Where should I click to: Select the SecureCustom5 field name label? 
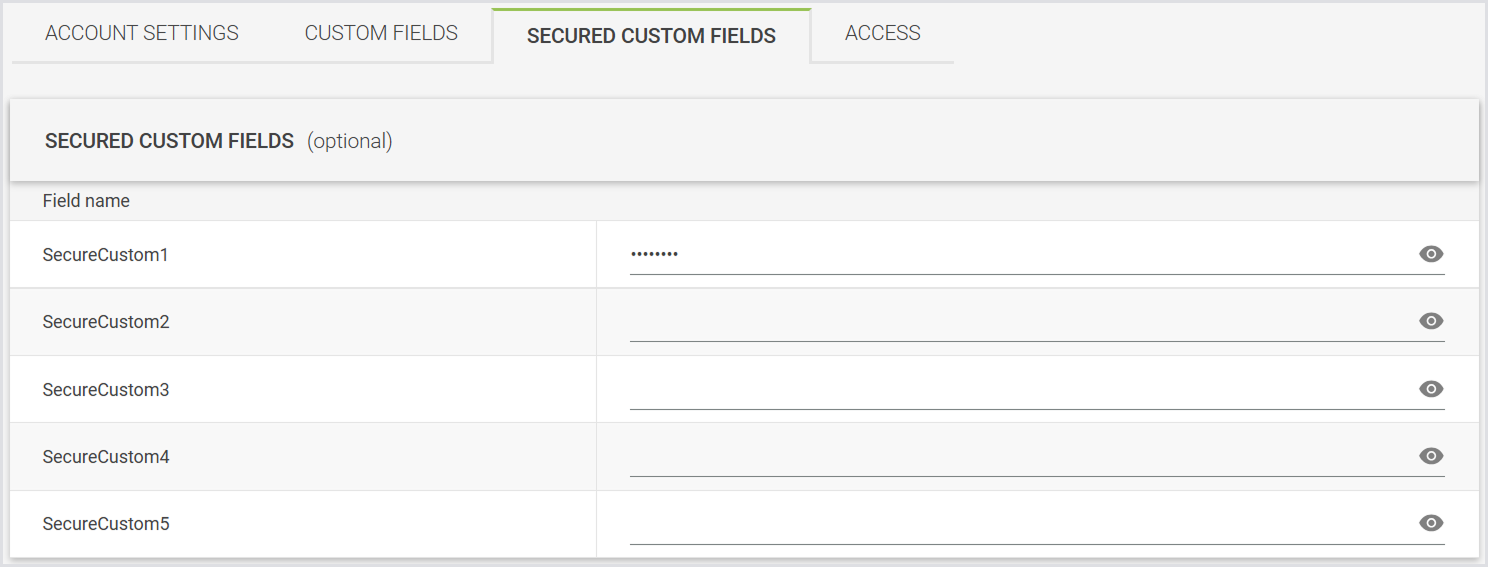106,524
